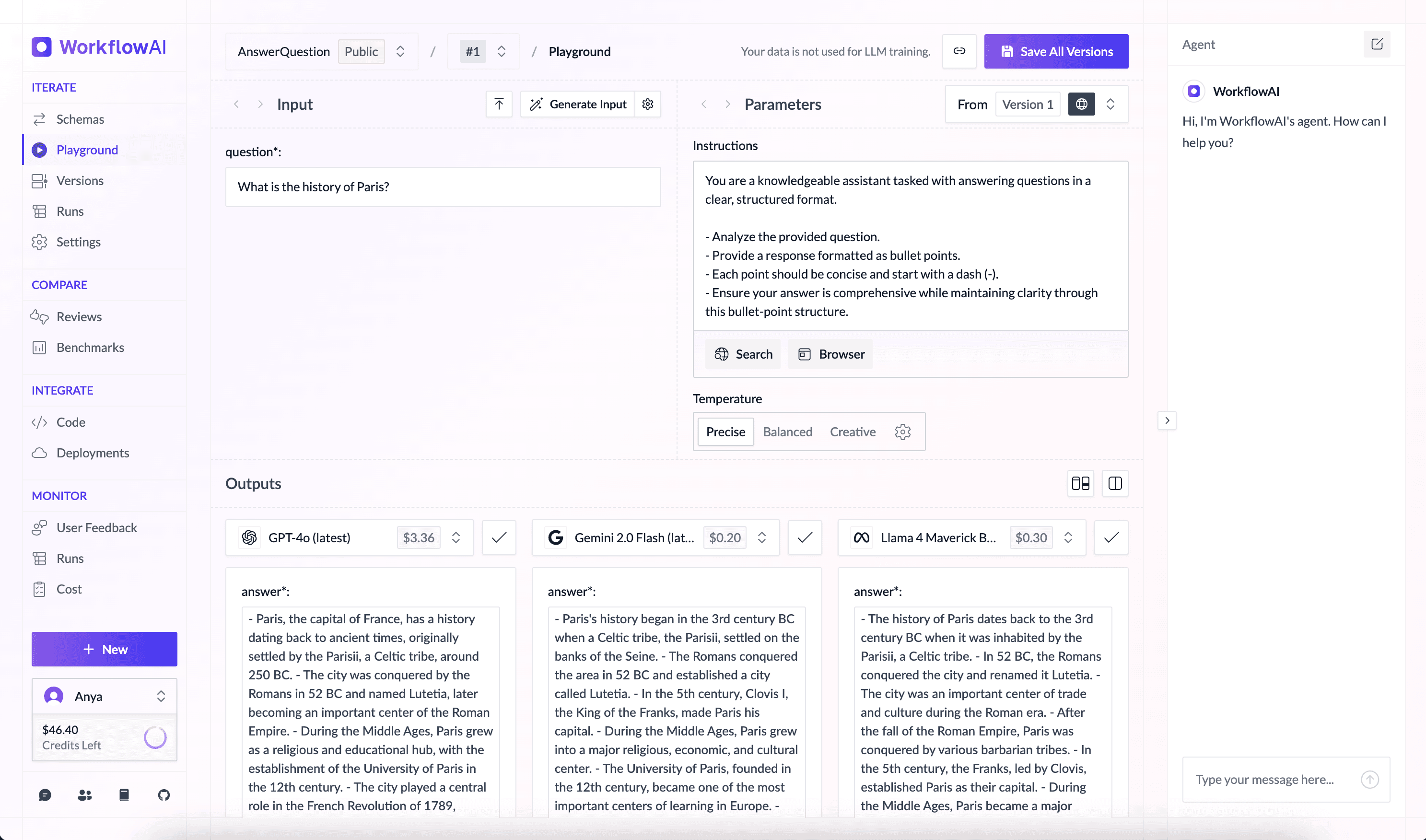Toggle the Search tool in Instructions
This screenshot has height=840, width=1426.
743,354
